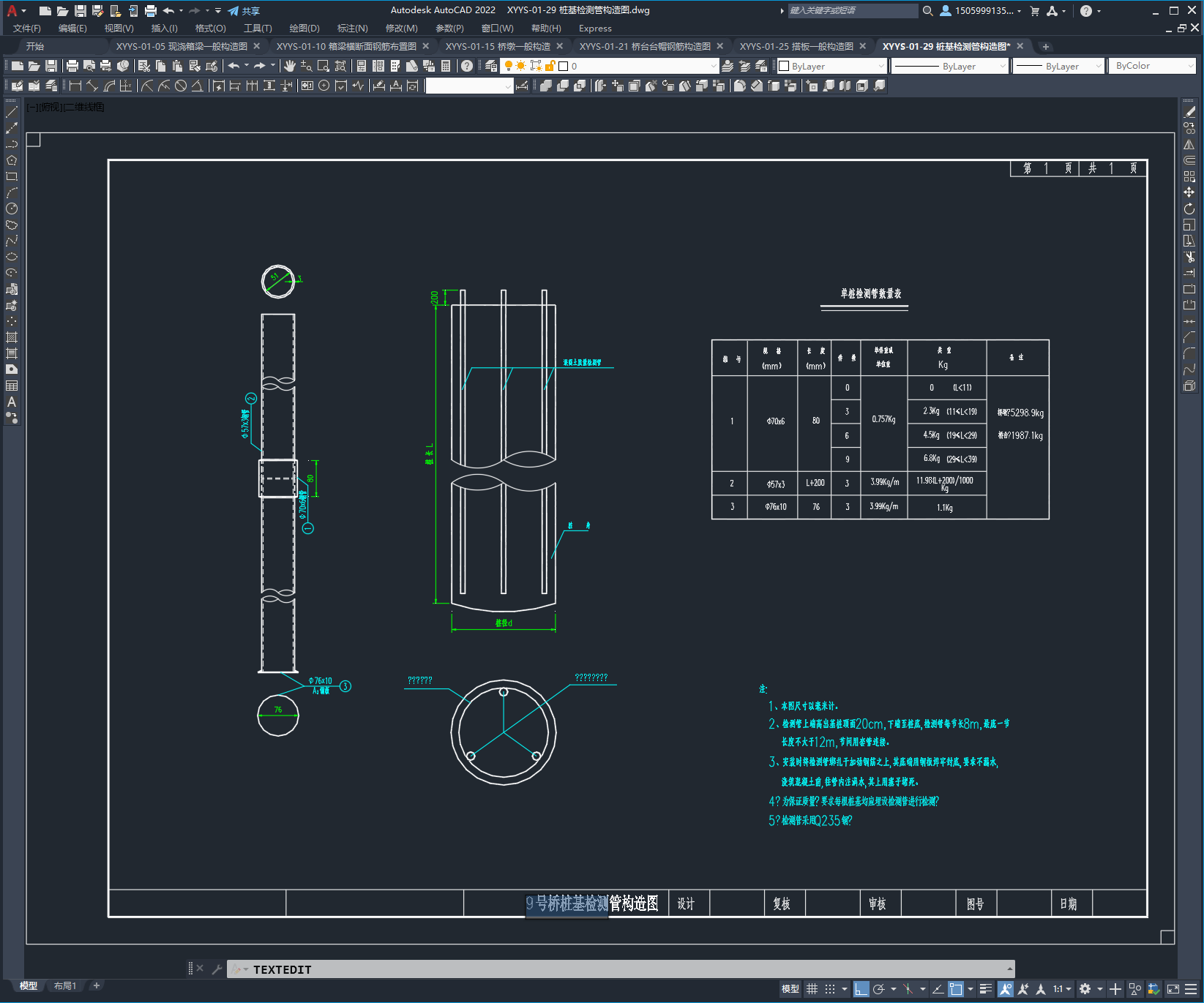This screenshot has height=1003, width=1204.
Task: Close the XYYS-01-15 drawing tab
Action: click(x=560, y=46)
